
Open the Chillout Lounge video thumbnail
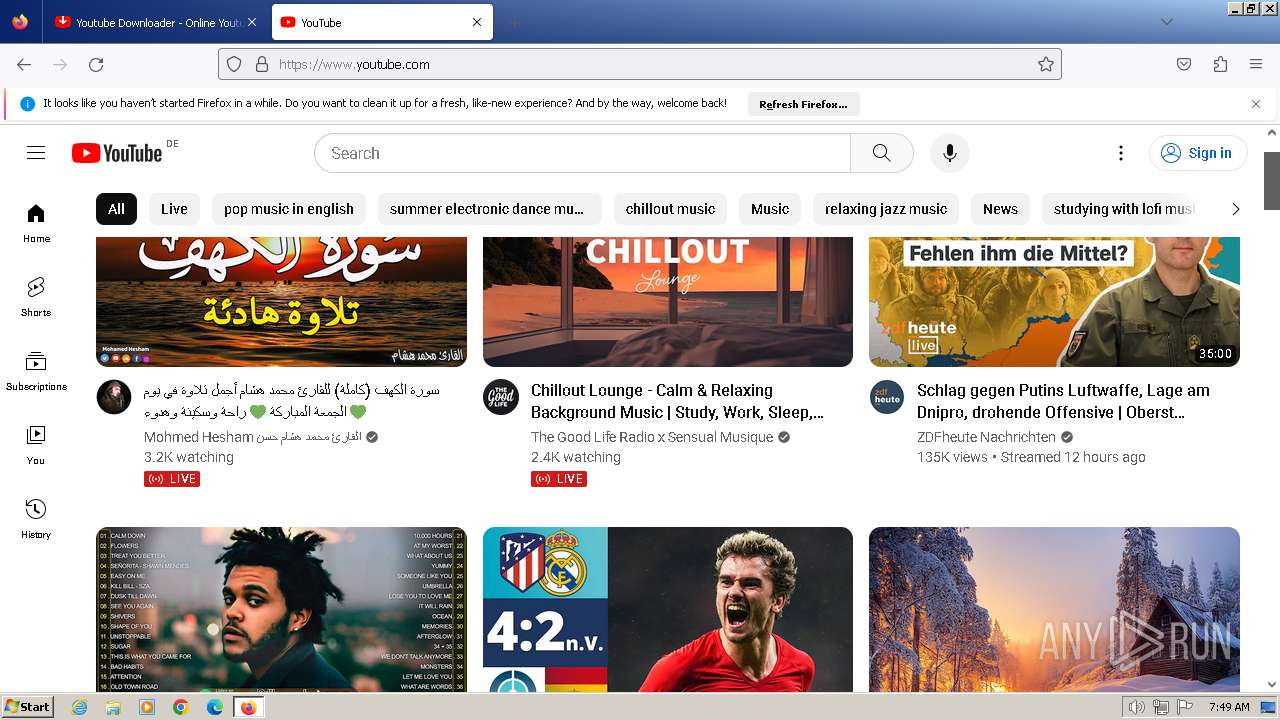668,302
